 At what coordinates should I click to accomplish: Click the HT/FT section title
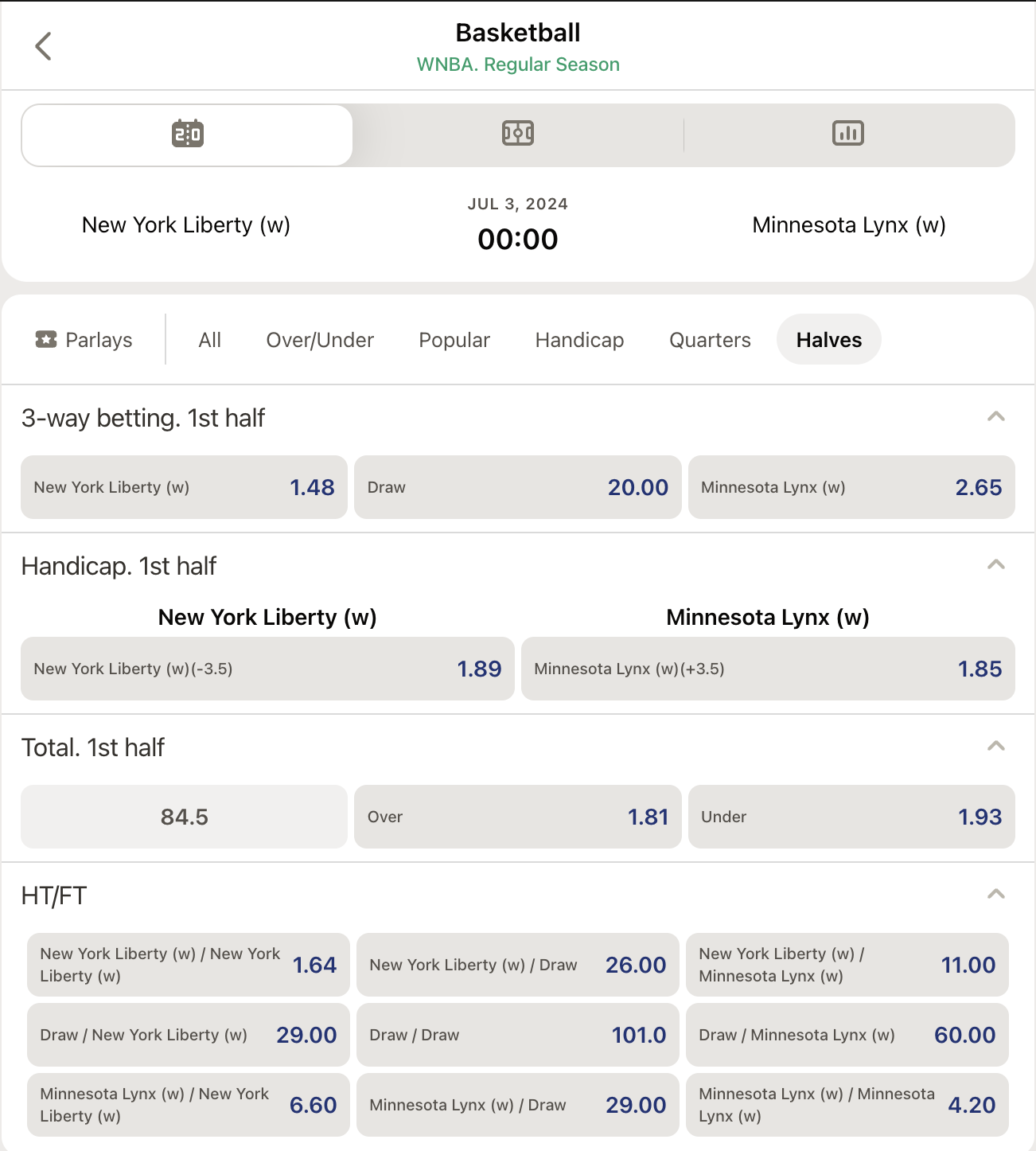coord(54,895)
